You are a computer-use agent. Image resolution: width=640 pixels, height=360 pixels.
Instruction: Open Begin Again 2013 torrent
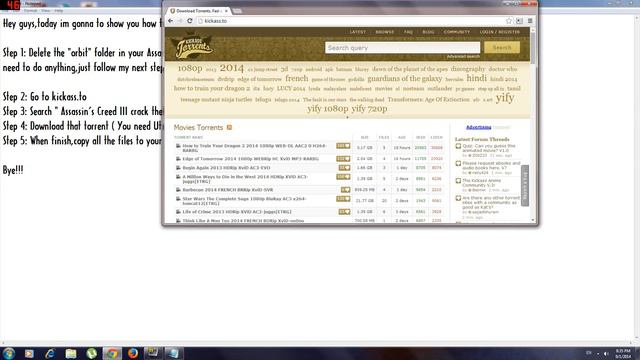(x=226, y=168)
